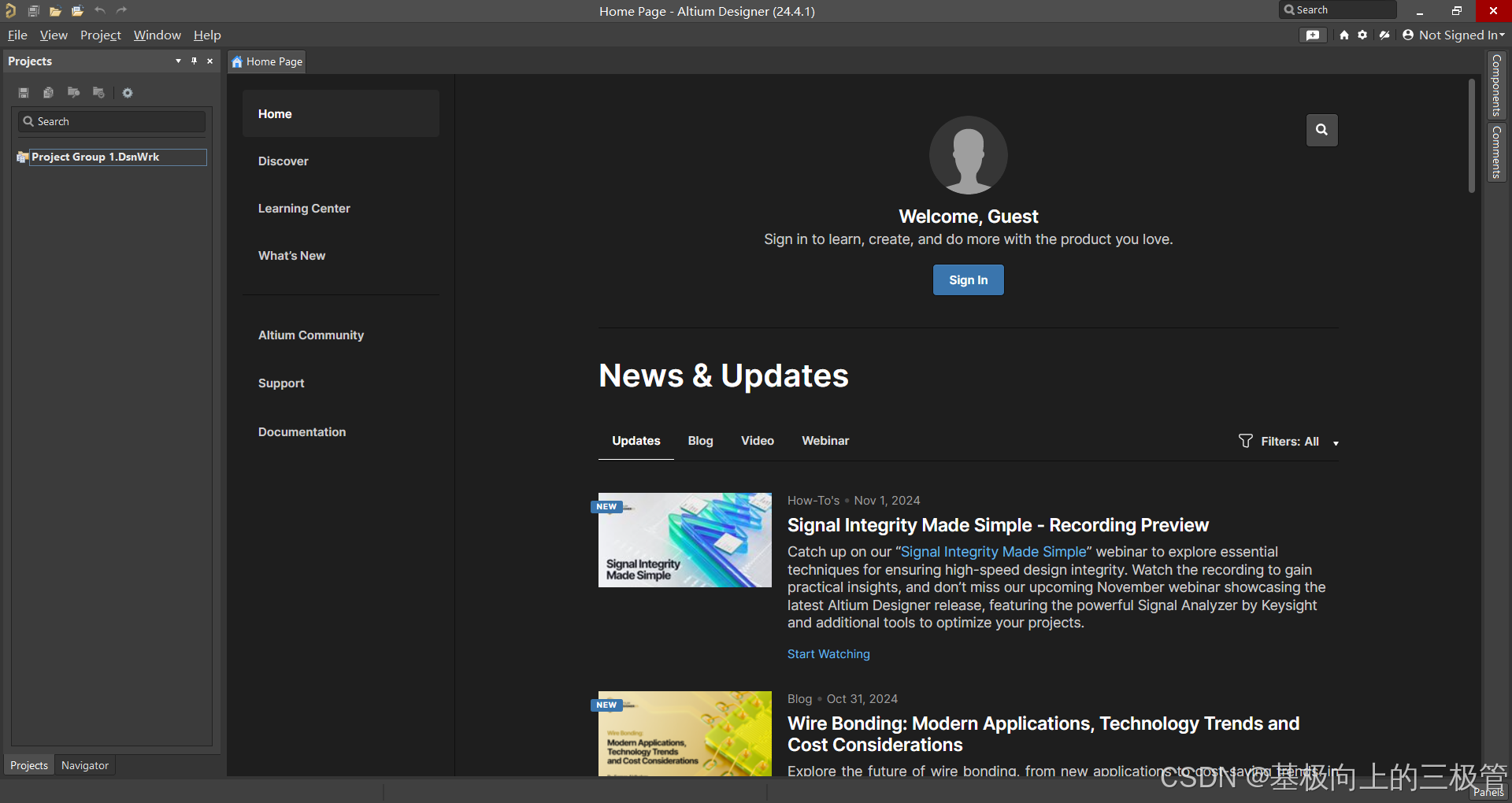Click the Wire Bonding article thumbnail
This screenshot has height=803, width=1512.
click(x=685, y=734)
